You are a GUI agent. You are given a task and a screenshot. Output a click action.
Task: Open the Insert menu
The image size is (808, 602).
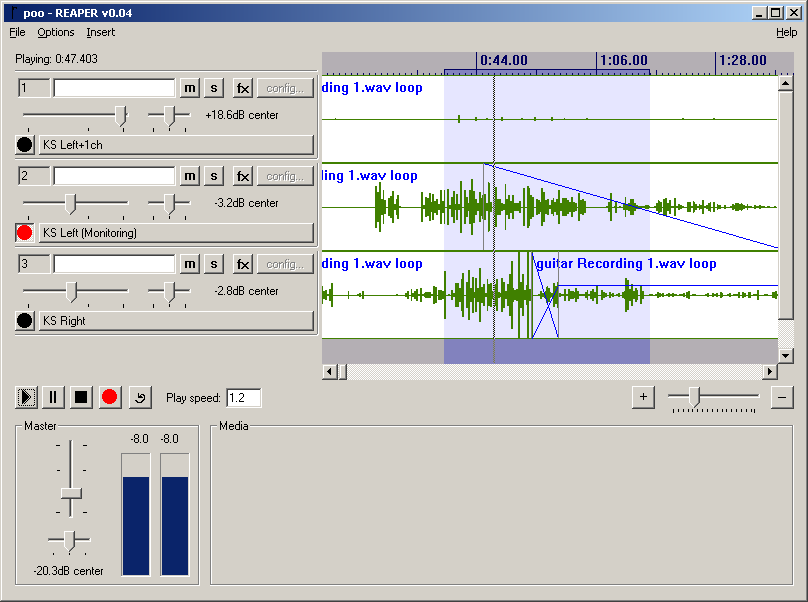(100, 32)
